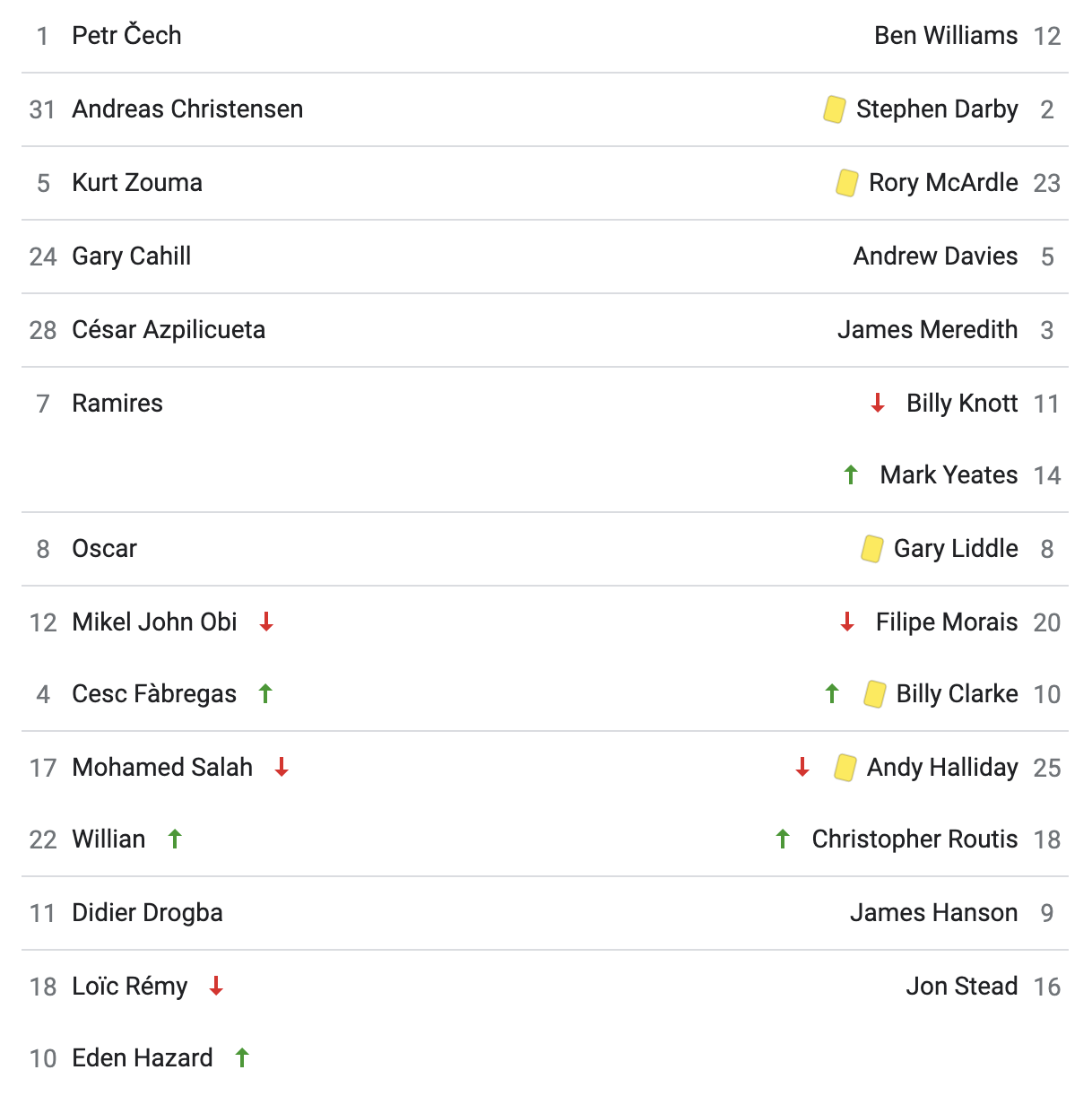Viewport: 1092px width, 1096px height.
Task: Select Kurt Zouma in the lineup
Action: click(137, 182)
